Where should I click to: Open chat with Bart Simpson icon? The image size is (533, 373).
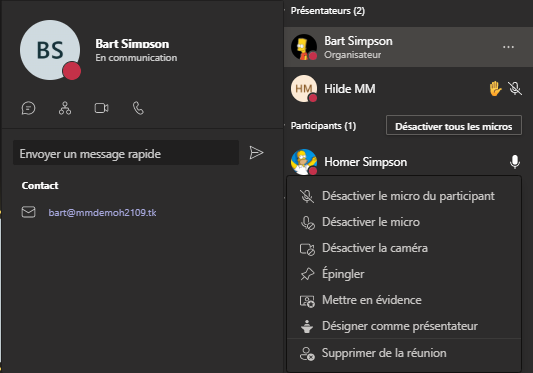click(x=28, y=108)
